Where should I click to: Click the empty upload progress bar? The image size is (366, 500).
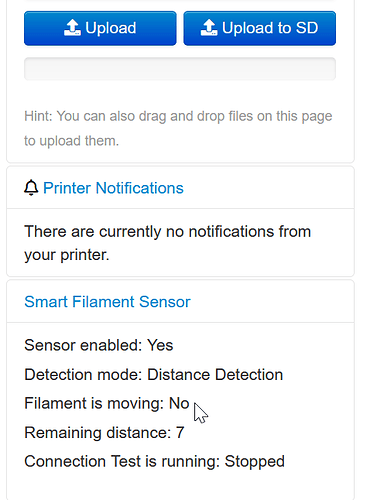pyautogui.click(x=180, y=69)
